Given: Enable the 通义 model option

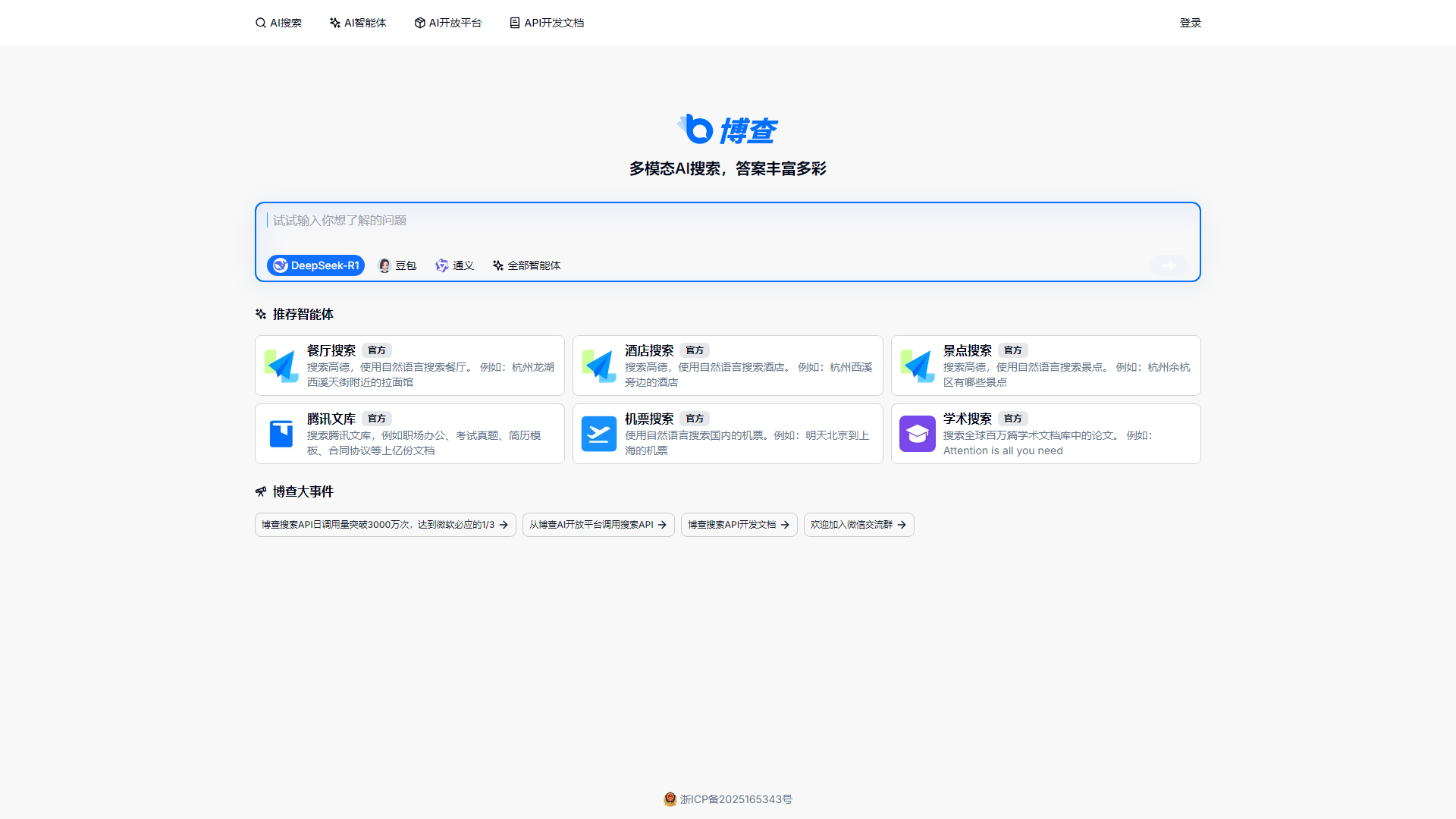Looking at the screenshot, I should click(453, 265).
